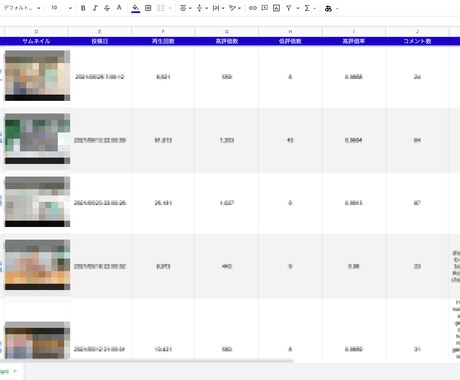Open the cell borders menu

(x=148, y=8)
